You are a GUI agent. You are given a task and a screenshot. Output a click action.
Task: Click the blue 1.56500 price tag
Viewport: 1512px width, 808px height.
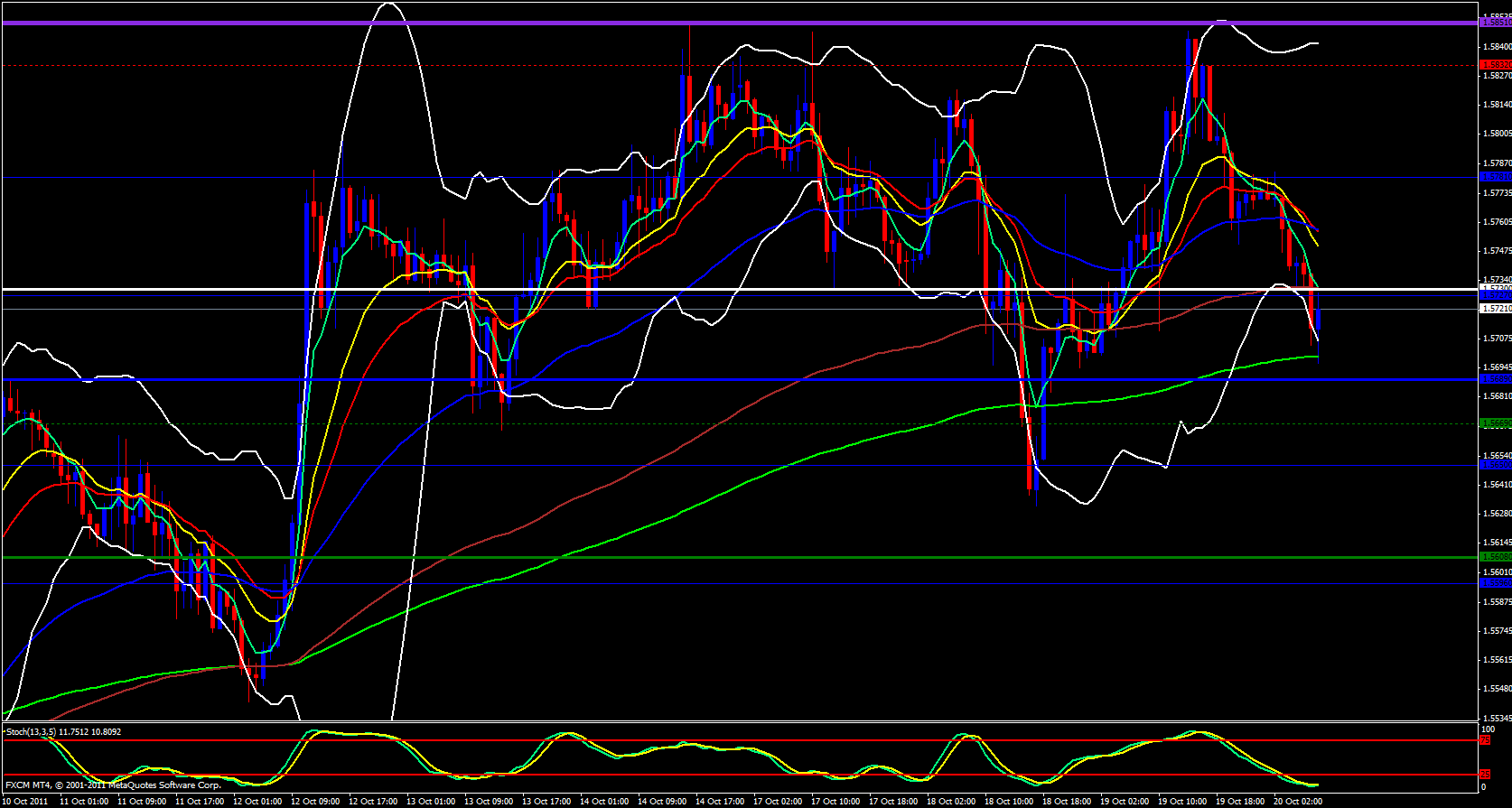tap(1496, 465)
